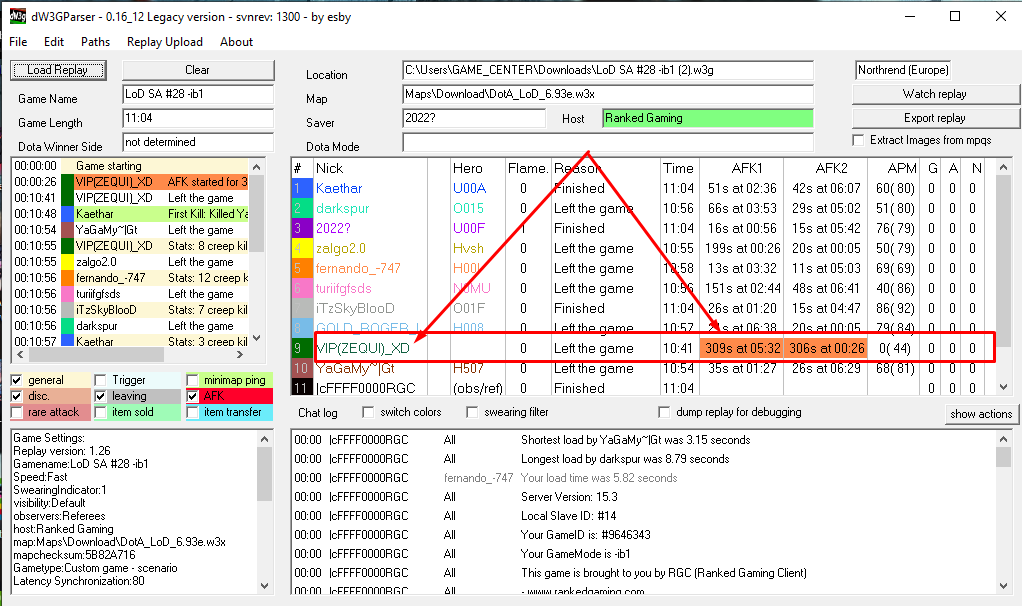Viewport: 1022px width, 606px height.
Task: Select player fernando_-747 in the player table
Action: (358, 268)
